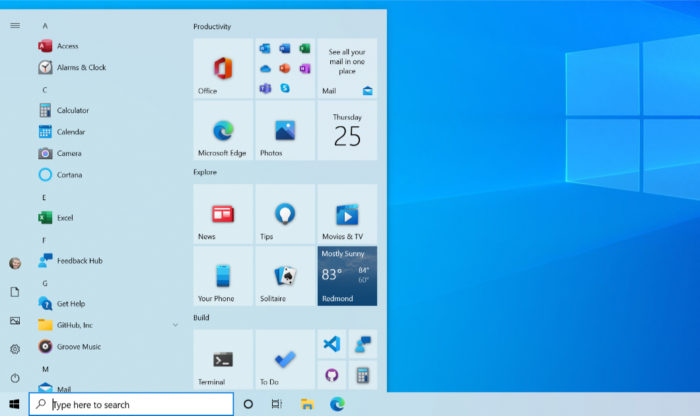The height and width of the screenshot is (416, 700).
Task: Open the News tile
Action: pos(223,214)
